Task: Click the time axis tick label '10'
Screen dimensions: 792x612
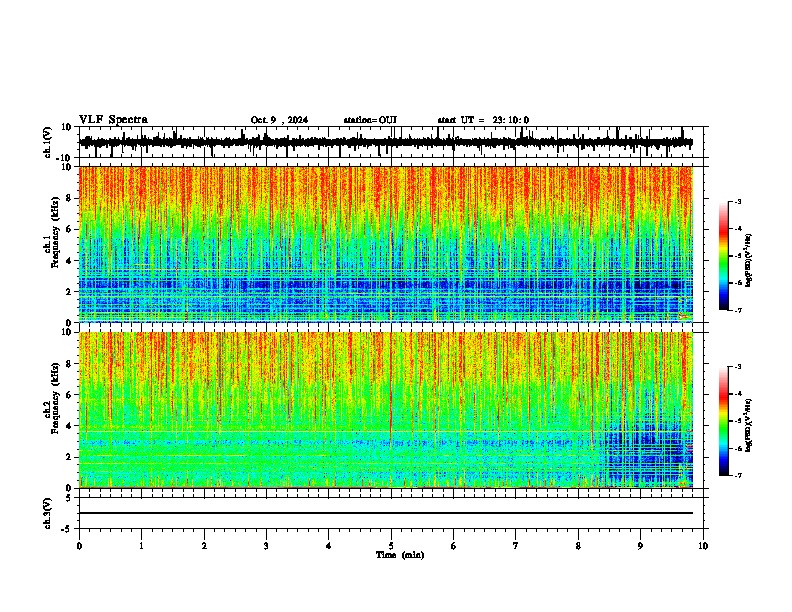Action: (x=703, y=546)
